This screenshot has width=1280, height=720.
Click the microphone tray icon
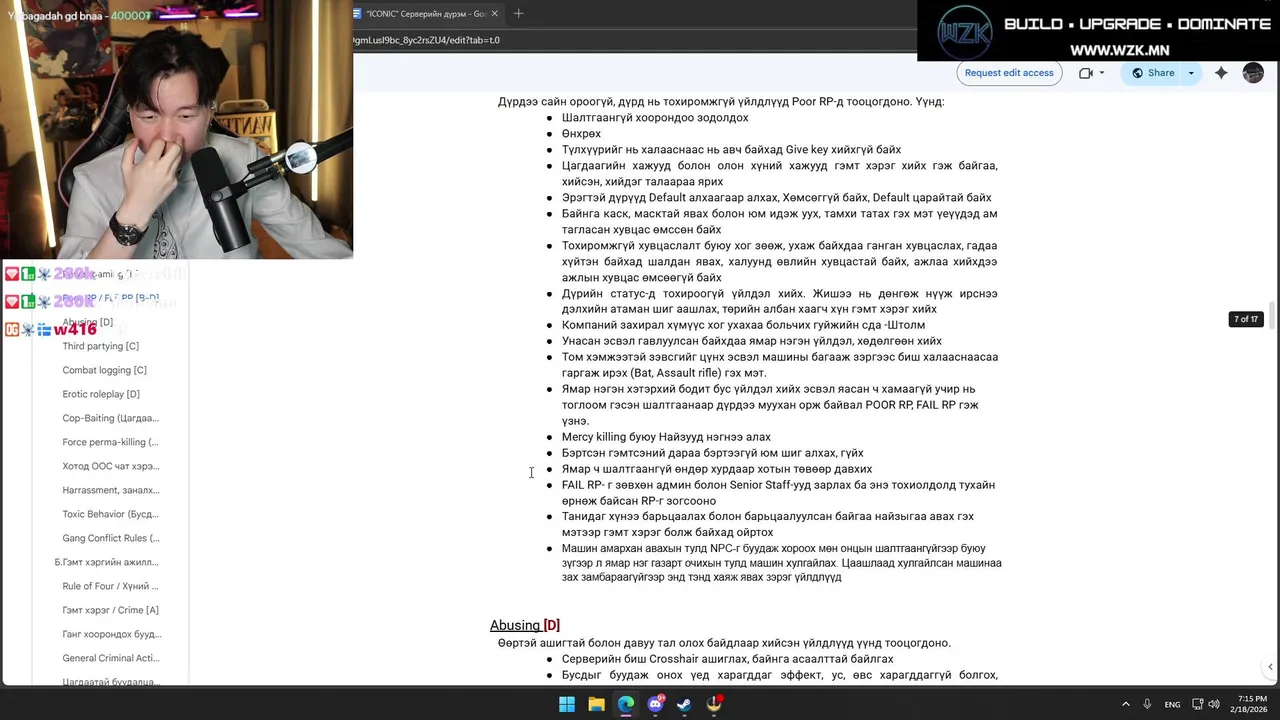1147,704
